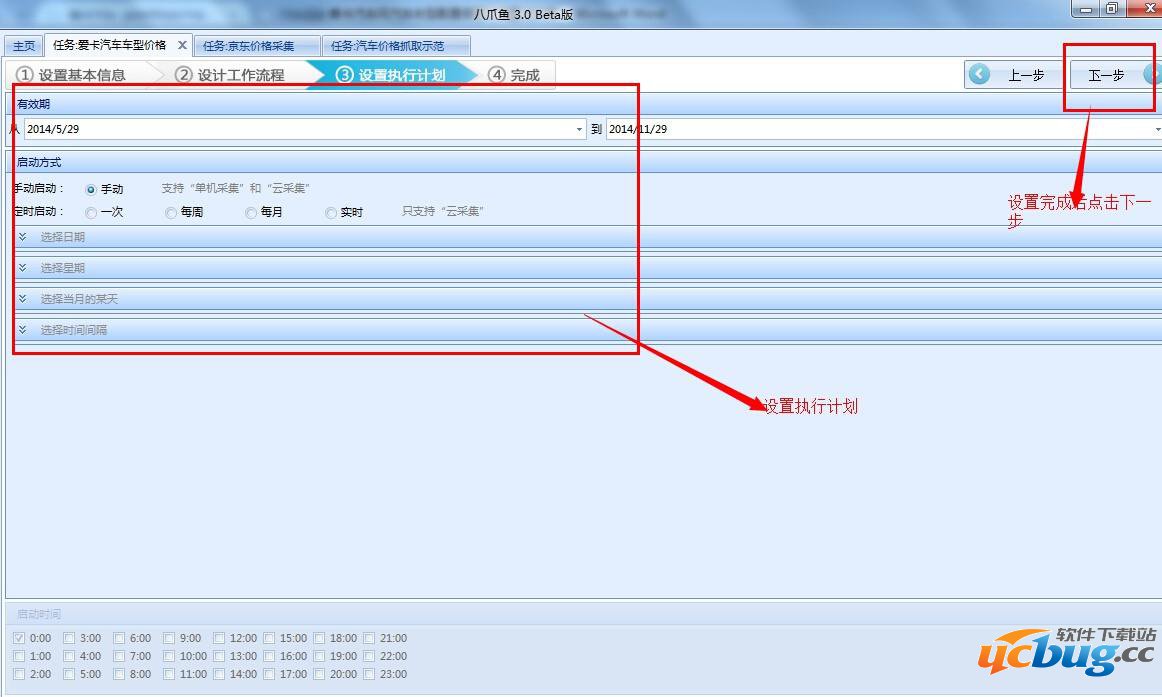The image size is (1162, 697).
Task: Click the double-chevron icon beside 选择日期
Action: pyautogui.click(x=23, y=237)
